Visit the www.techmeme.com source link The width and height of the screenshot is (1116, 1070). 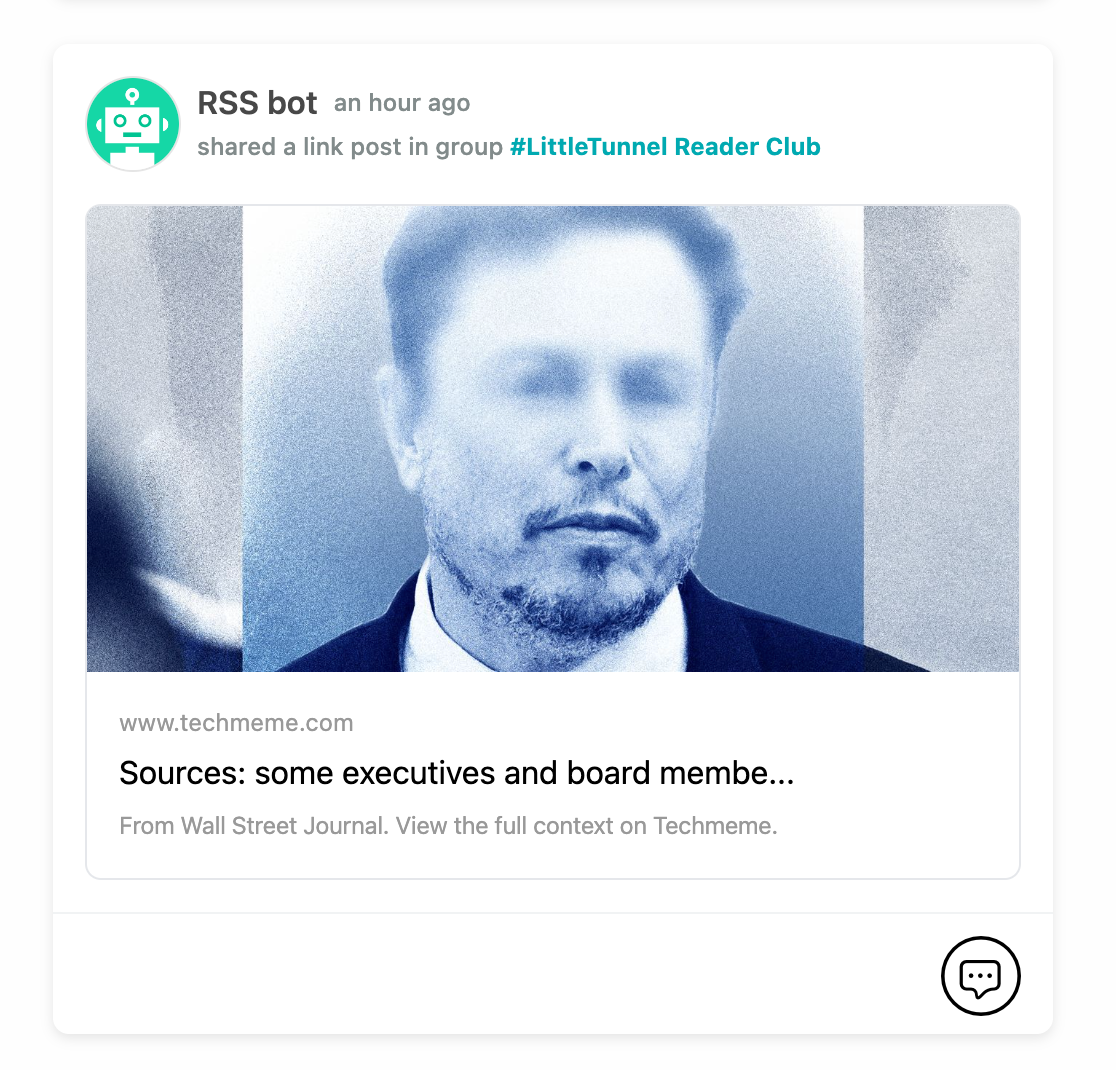pos(237,722)
